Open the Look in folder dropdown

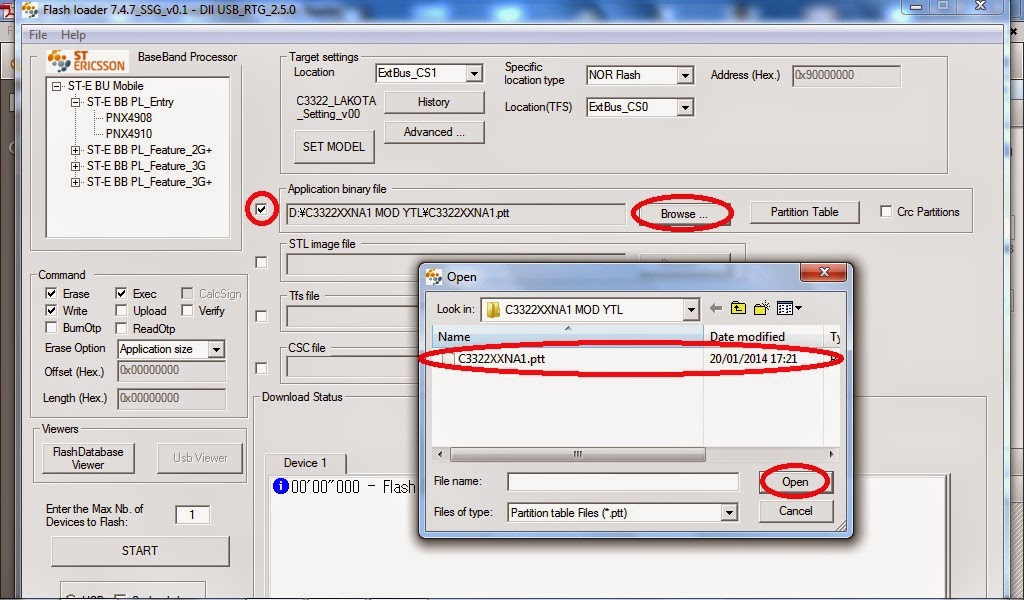click(691, 309)
